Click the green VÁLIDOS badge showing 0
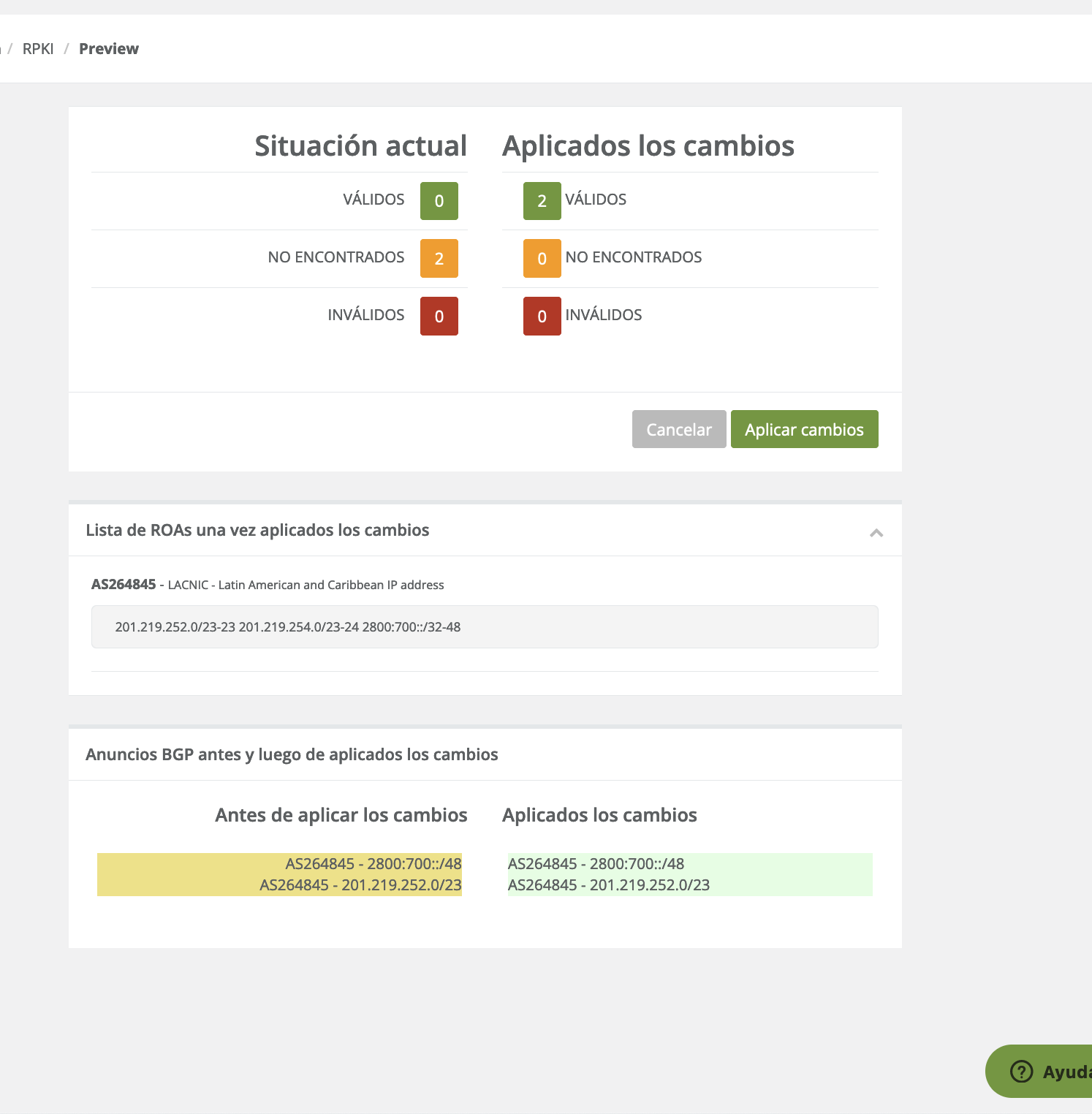Image resolution: width=1092 pixels, height=1114 pixels. point(439,201)
